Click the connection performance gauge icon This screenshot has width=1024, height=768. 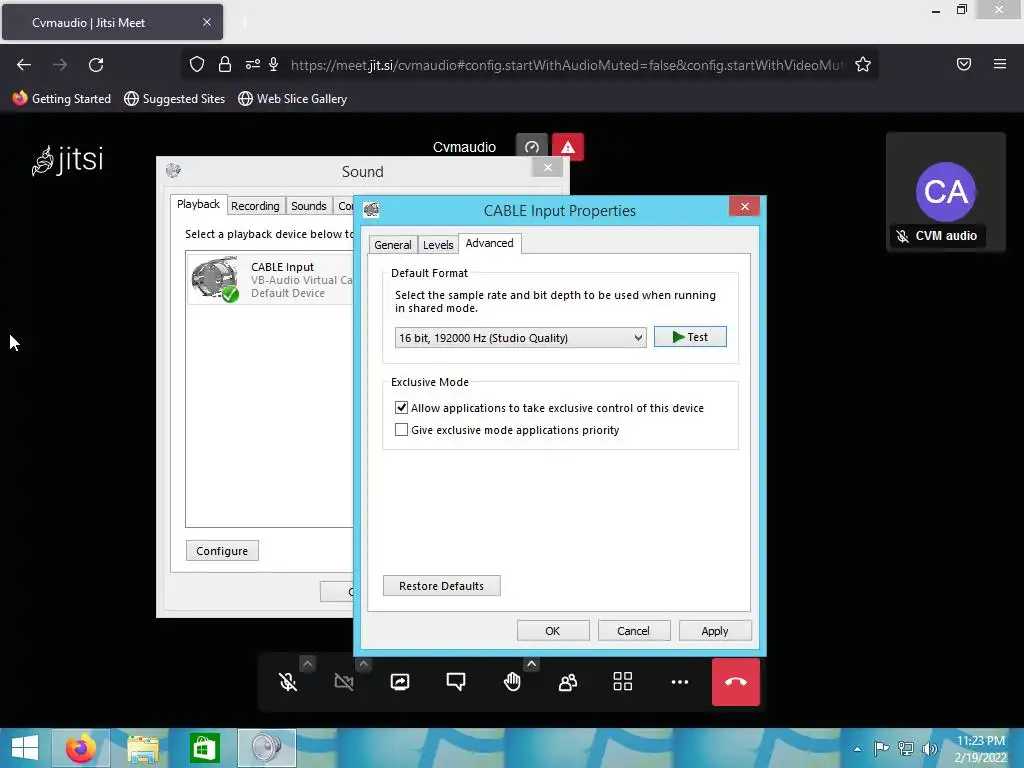(532, 147)
